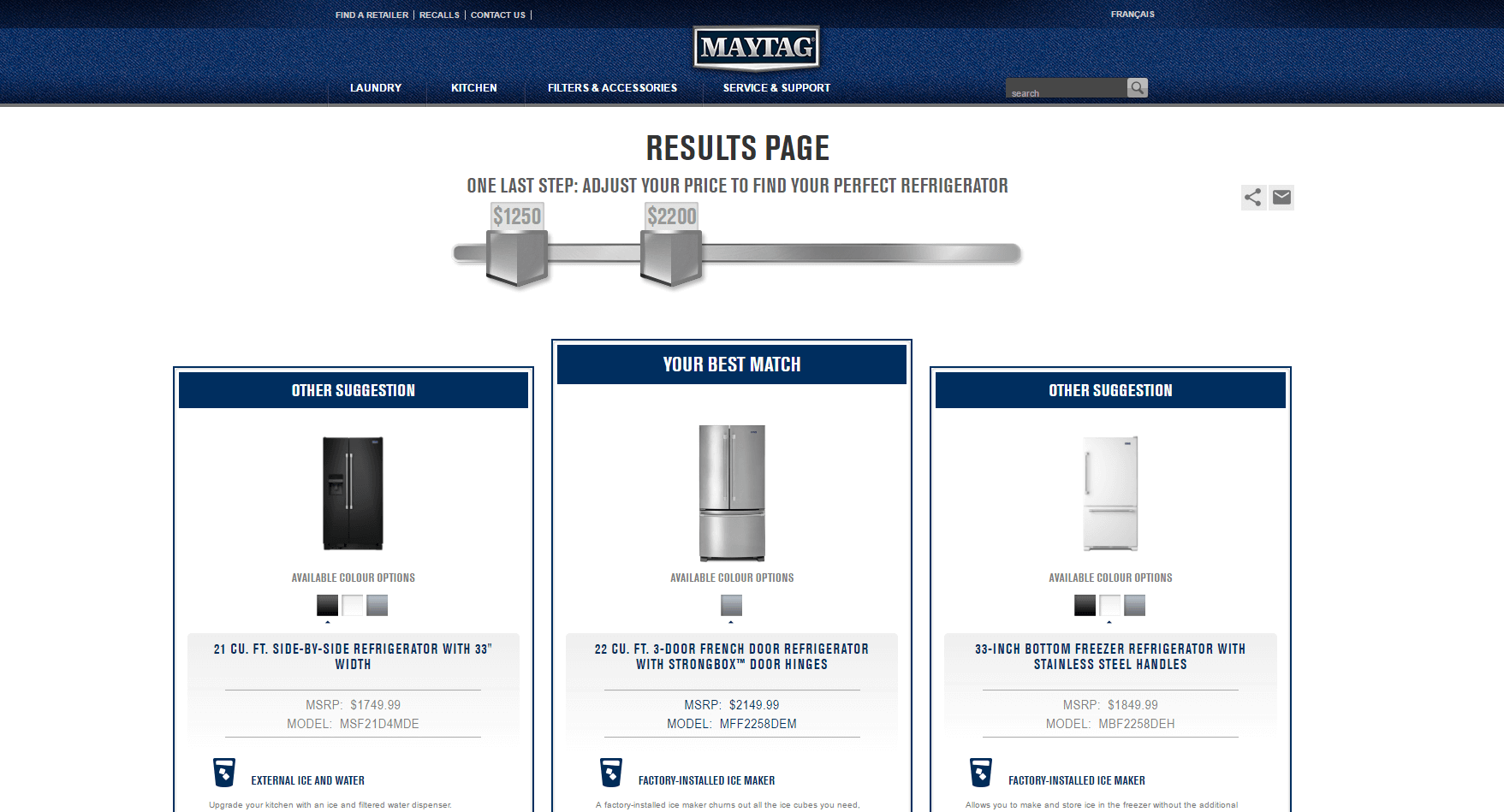Click the Maytag logo
This screenshot has height=812, width=1504.
[756, 47]
